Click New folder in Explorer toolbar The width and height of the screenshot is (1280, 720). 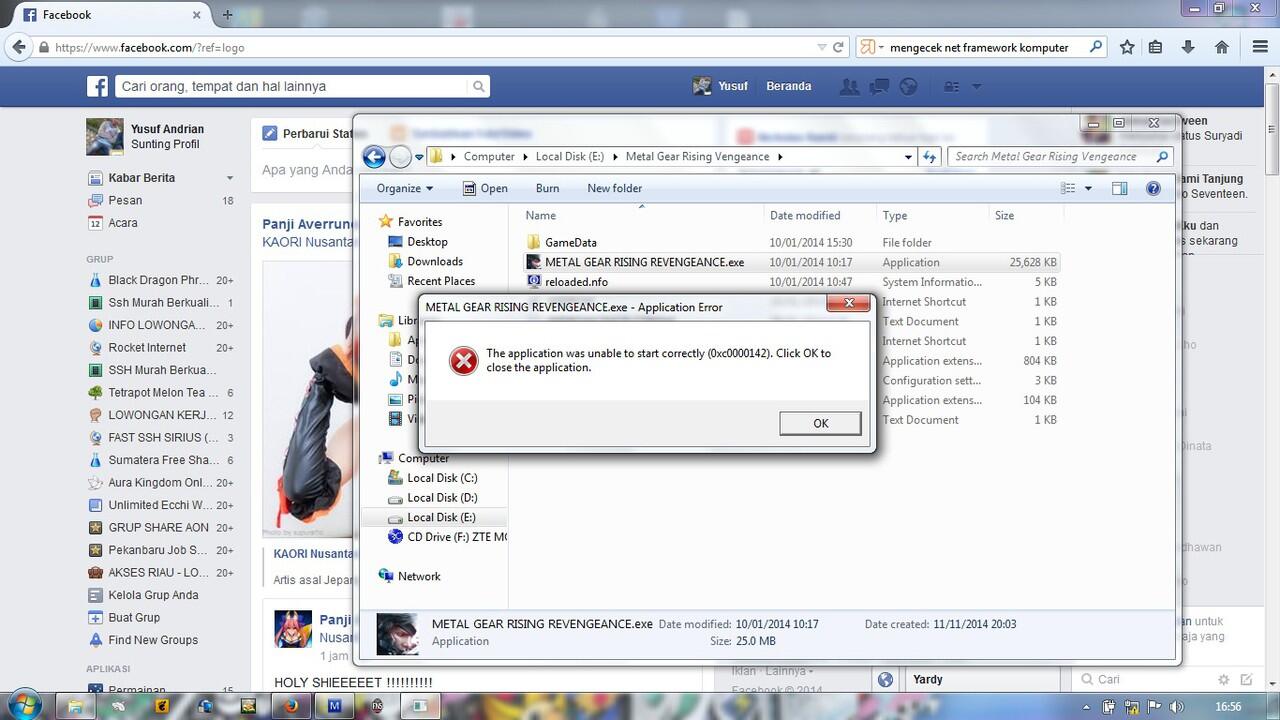coord(614,188)
